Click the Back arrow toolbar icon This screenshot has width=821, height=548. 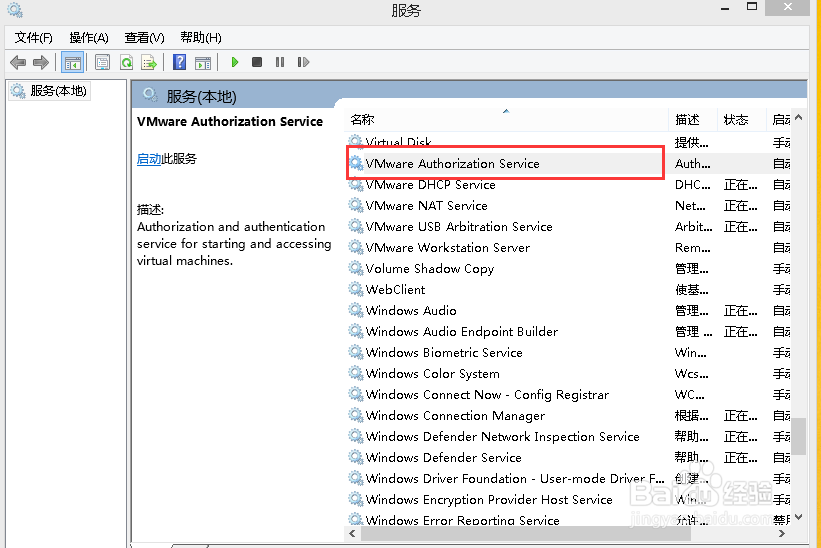click(18, 63)
